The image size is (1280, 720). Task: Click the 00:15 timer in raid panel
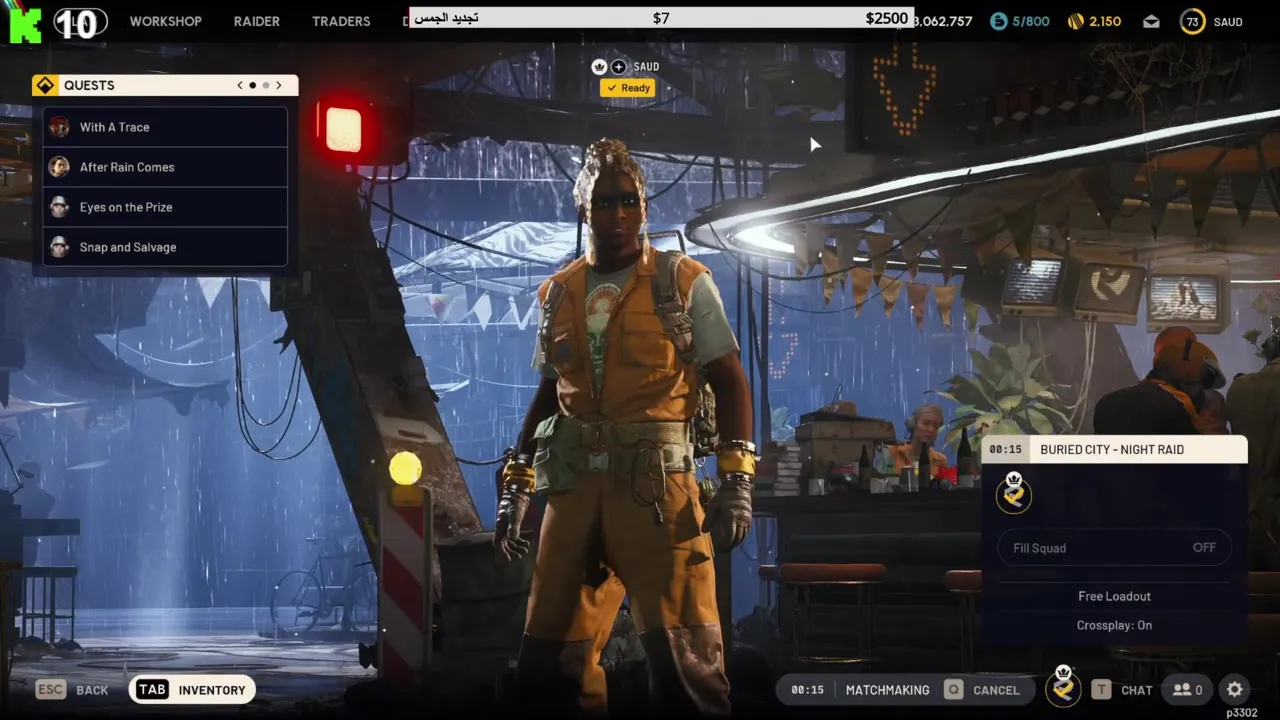(x=1005, y=450)
